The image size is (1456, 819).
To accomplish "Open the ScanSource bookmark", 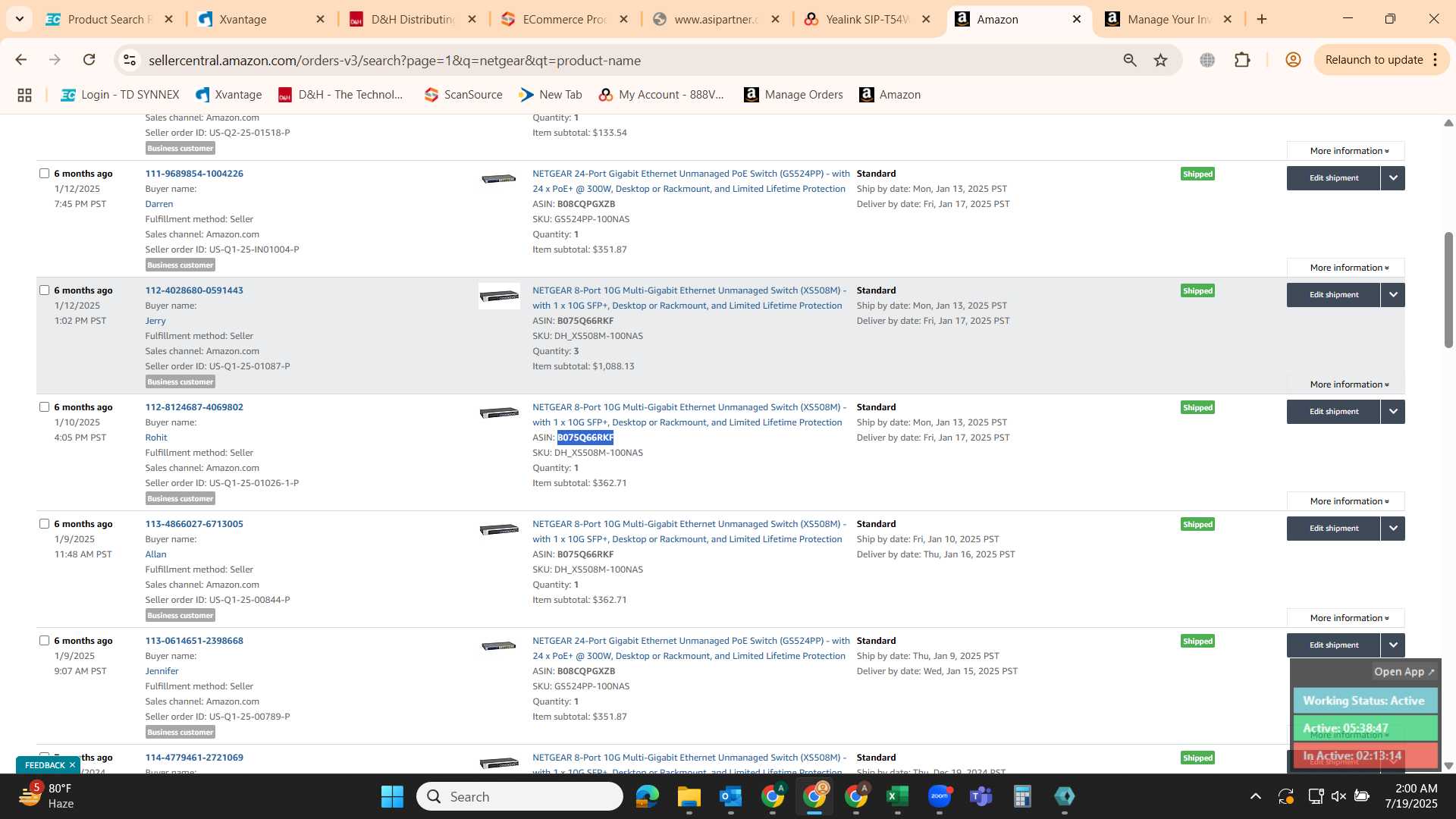I will pos(463,95).
